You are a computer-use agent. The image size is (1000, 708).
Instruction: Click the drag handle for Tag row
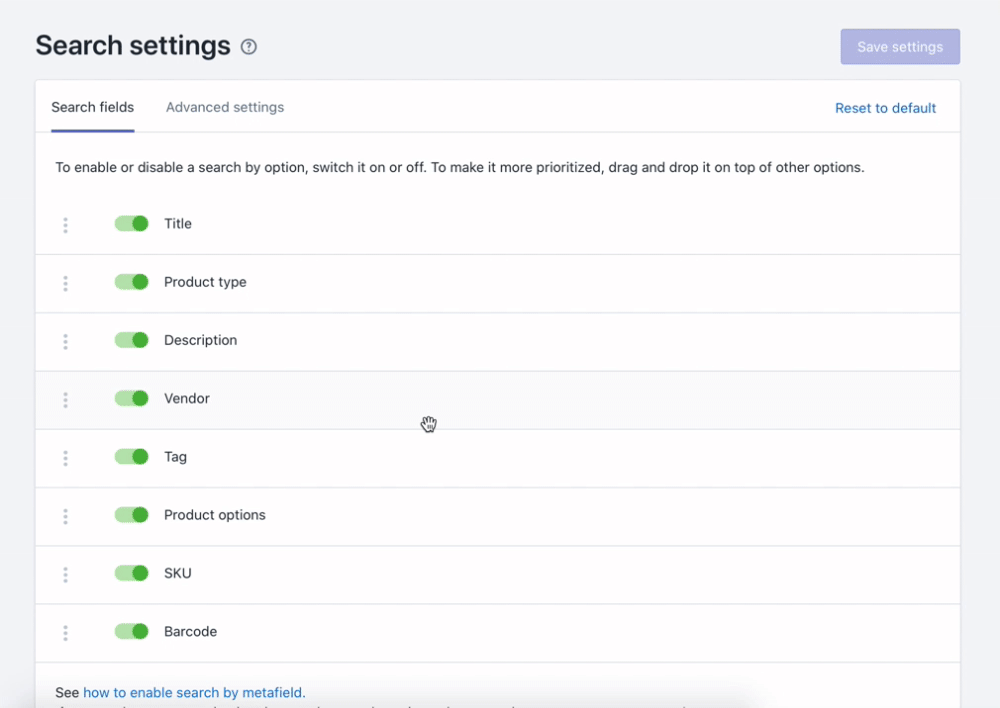66,458
